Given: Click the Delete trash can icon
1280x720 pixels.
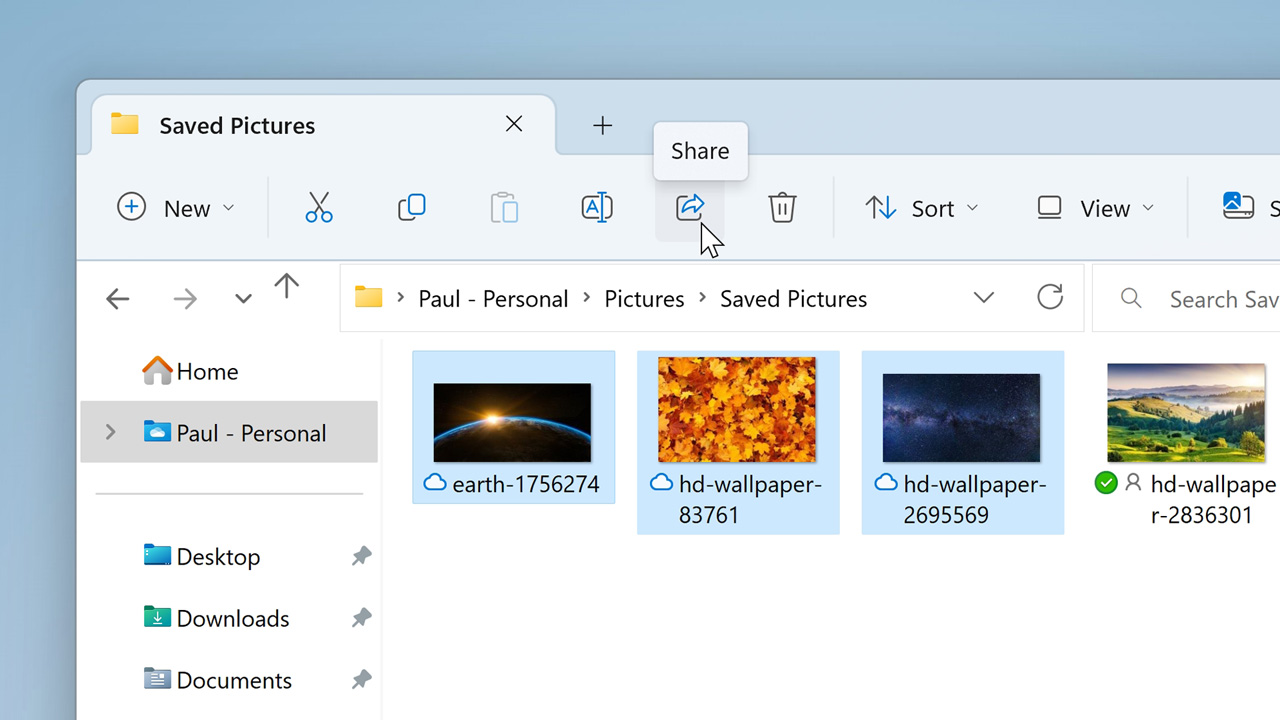Looking at the screenshot, I should tap(782, 208).
